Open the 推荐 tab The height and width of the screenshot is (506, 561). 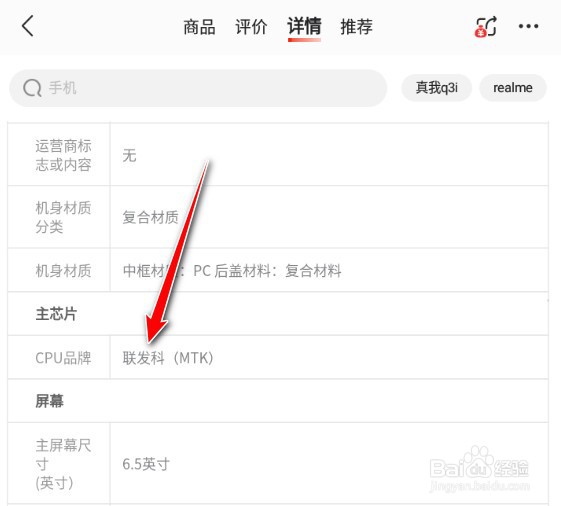(356, 27)
